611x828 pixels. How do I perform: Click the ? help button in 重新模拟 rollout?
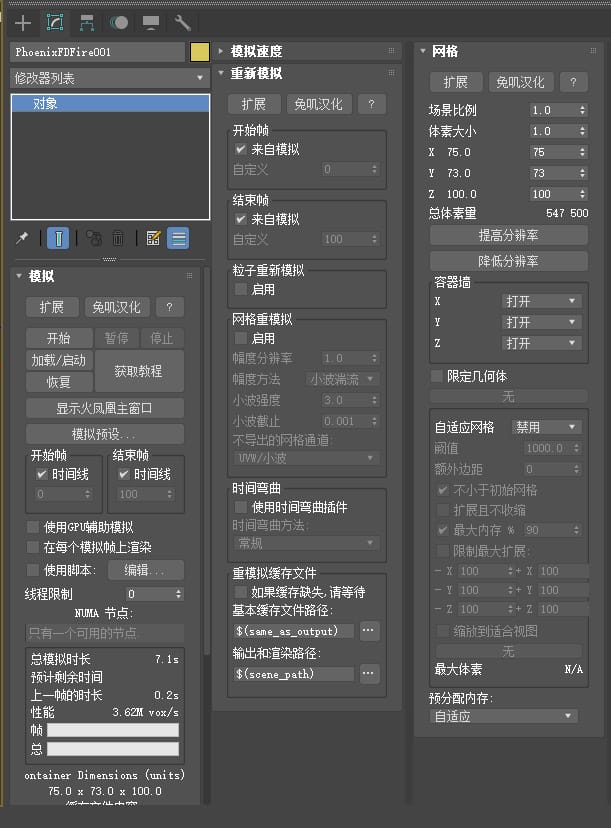[x=371, y=104]
